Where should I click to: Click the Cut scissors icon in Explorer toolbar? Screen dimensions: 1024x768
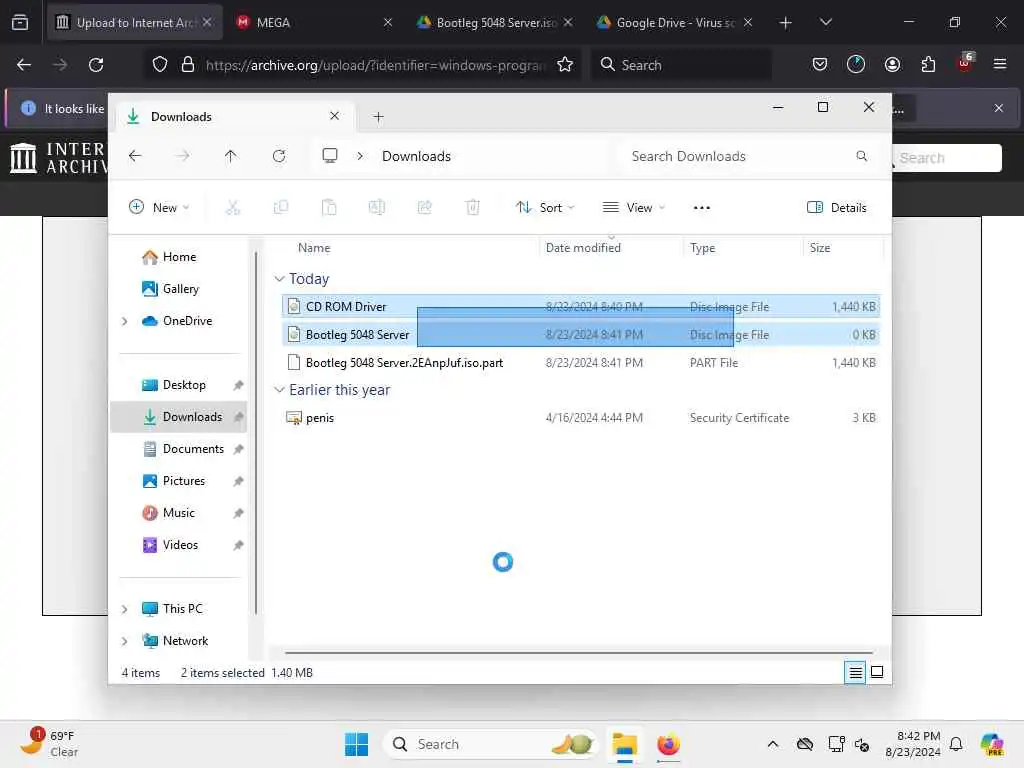click(x=232, y=208)
